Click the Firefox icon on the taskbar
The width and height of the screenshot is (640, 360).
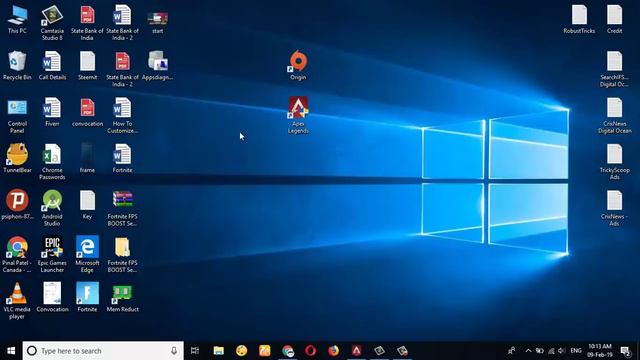[x=333, y=351]
